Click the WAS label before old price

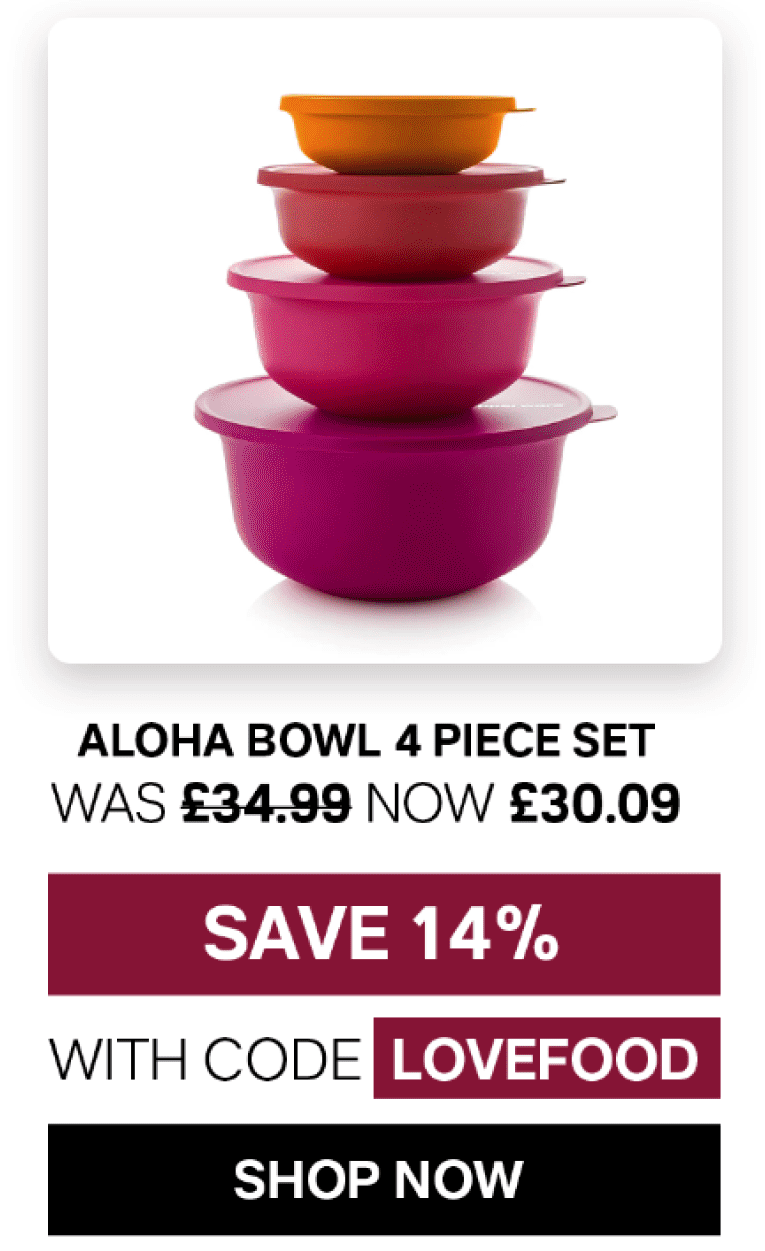(109, 802)
